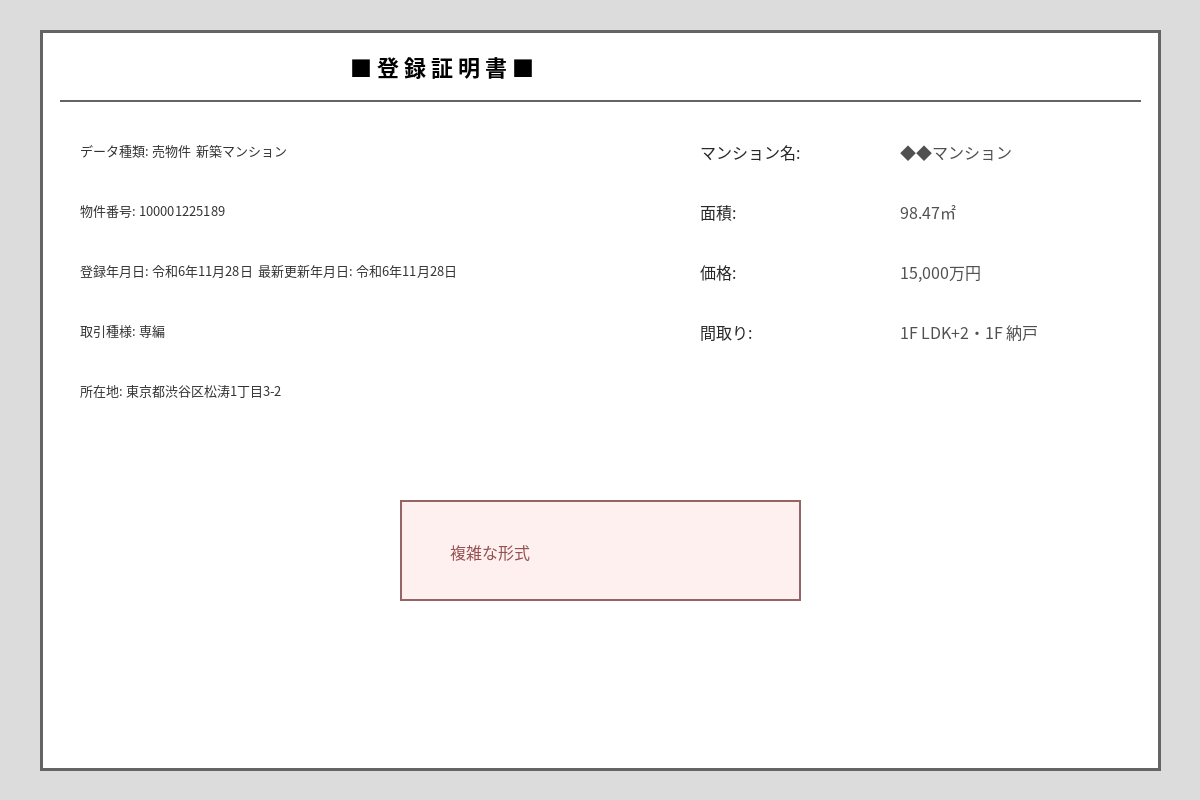1200x800 pixels.
Task: Click the マンション名 field label
Action: pos(748,153)
